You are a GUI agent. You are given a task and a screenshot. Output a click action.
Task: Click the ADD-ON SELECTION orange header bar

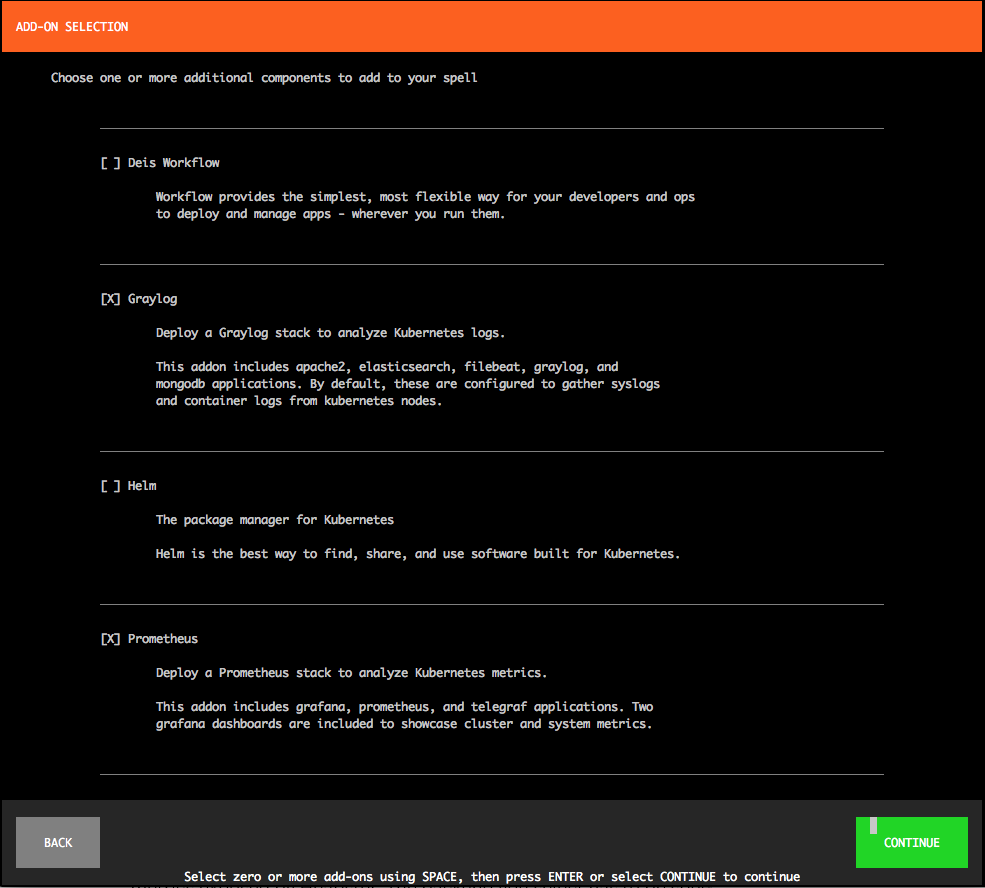(492, 27)
